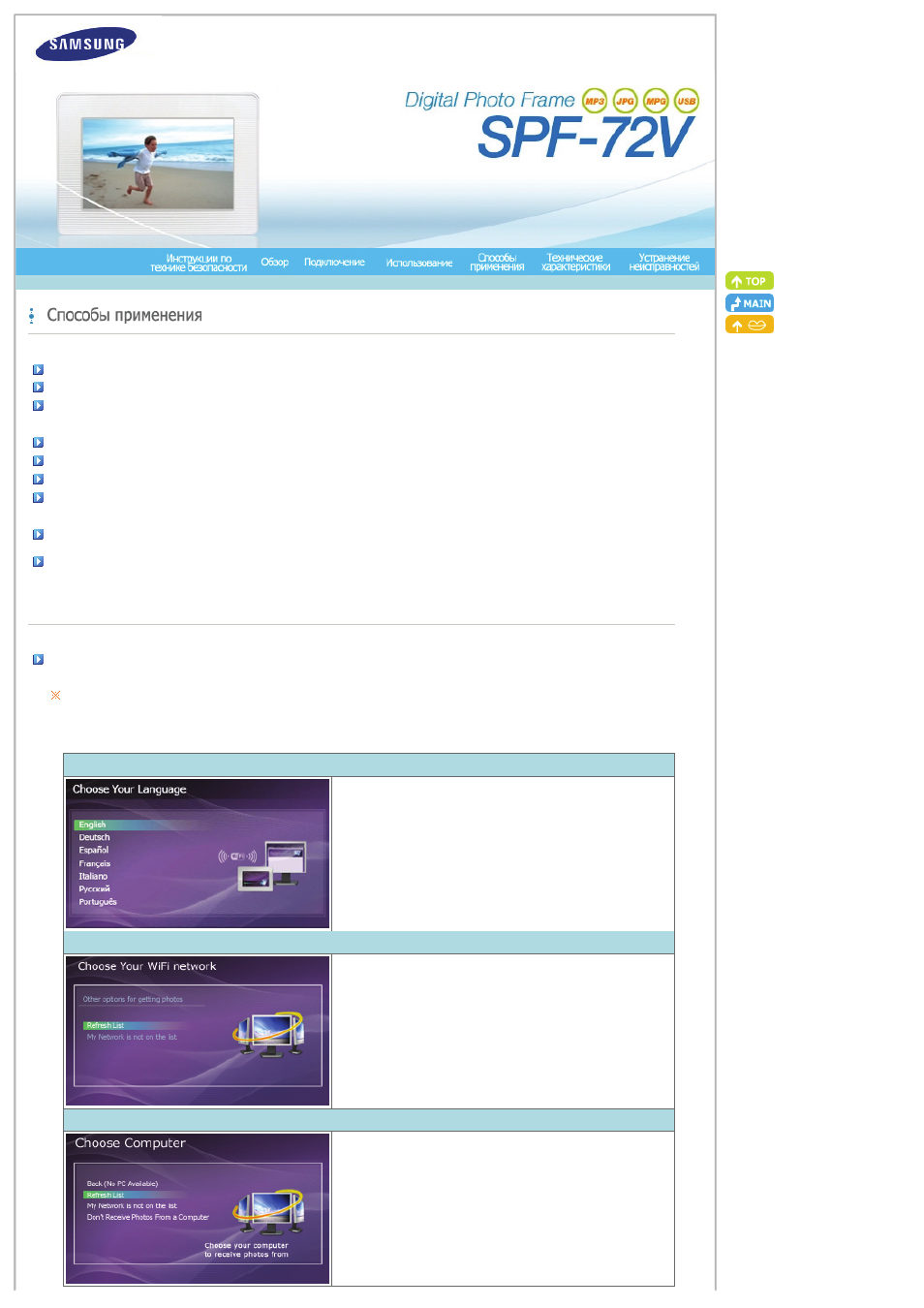Select Português in the language list

(x=97, y=902)
